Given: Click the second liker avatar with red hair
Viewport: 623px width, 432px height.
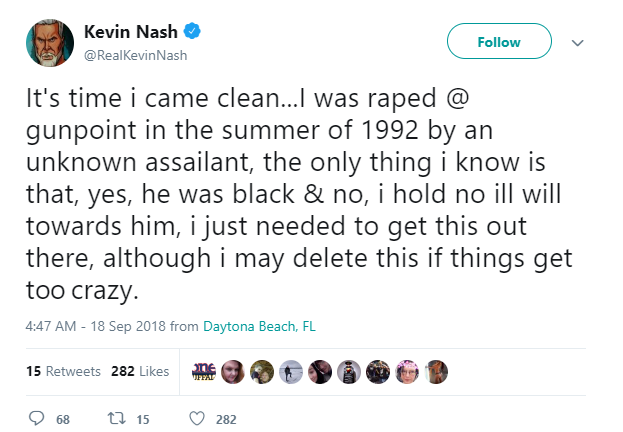Looking at the screenshot, I should [x=233, y=372].
